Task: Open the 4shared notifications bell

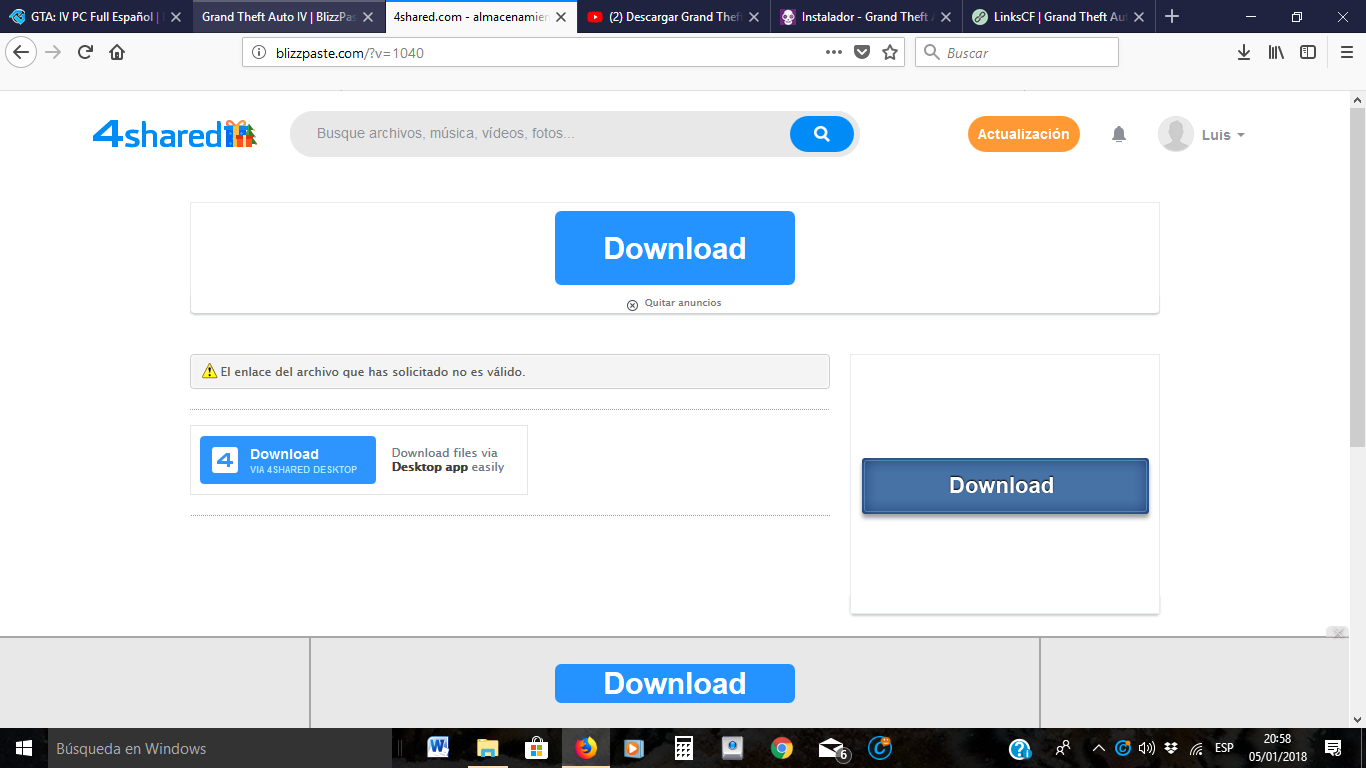Action: click(x=1119, y=134)
